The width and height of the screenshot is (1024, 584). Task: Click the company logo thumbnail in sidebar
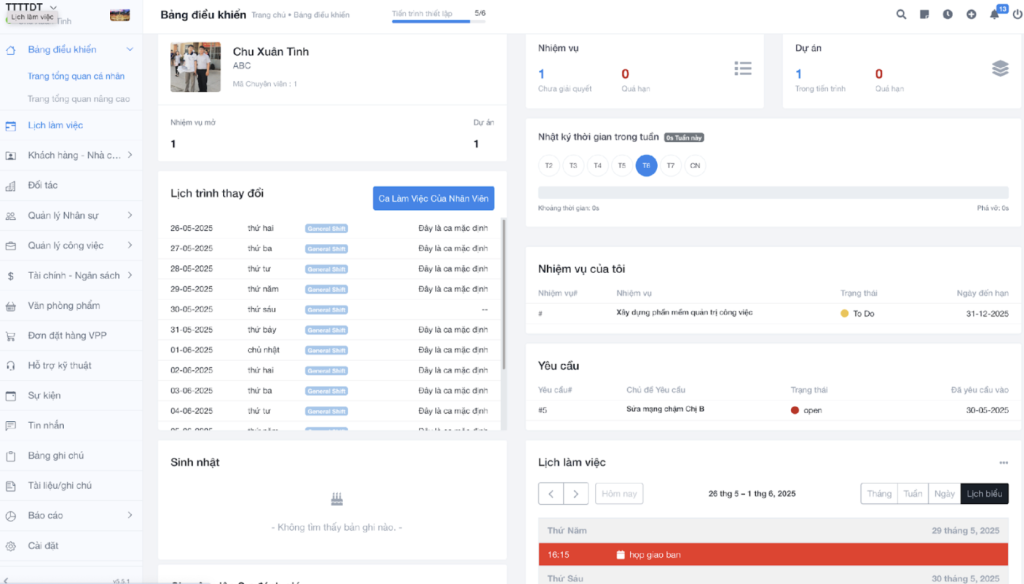pos(120,14)
